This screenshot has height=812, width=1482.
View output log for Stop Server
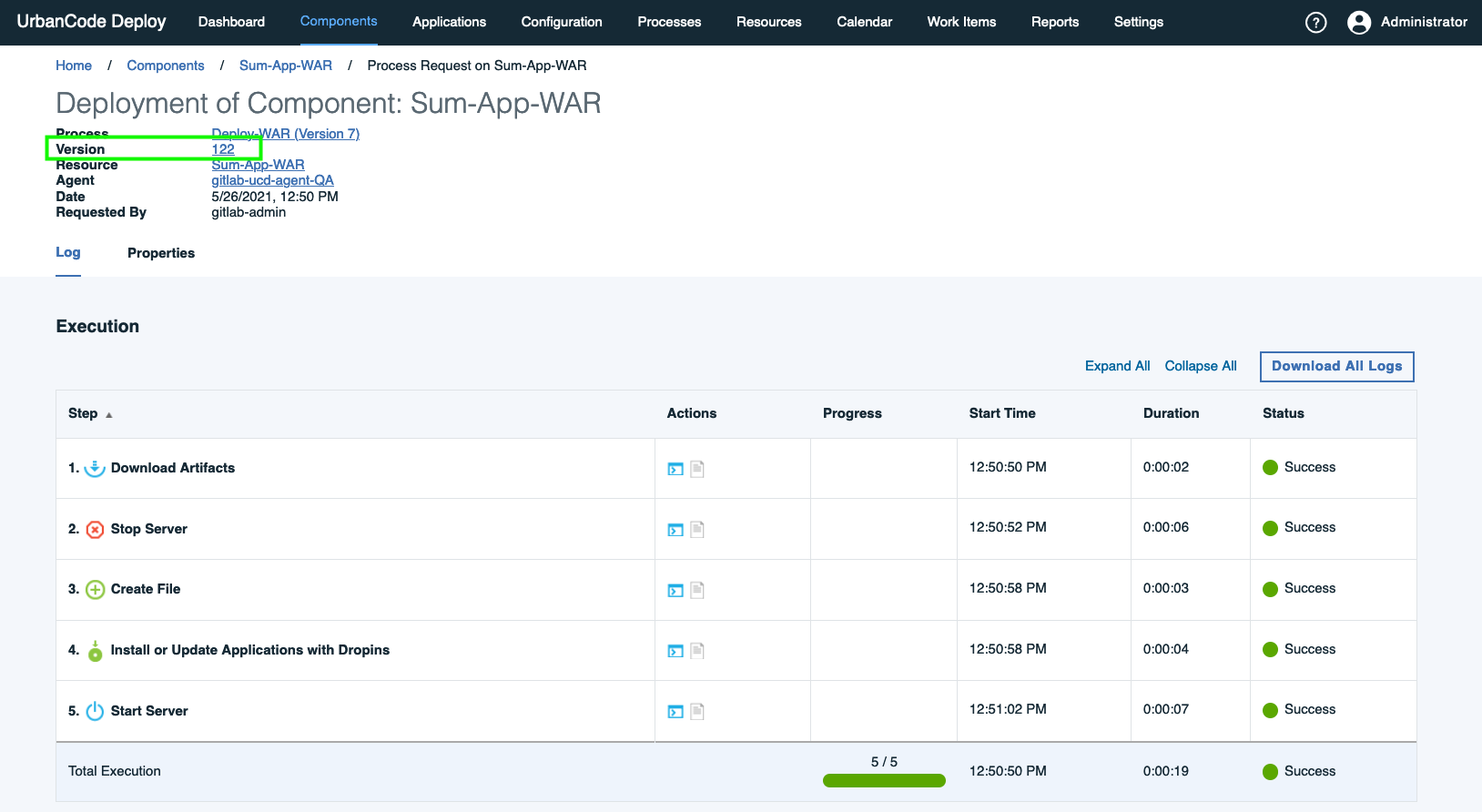click(675, 530)
